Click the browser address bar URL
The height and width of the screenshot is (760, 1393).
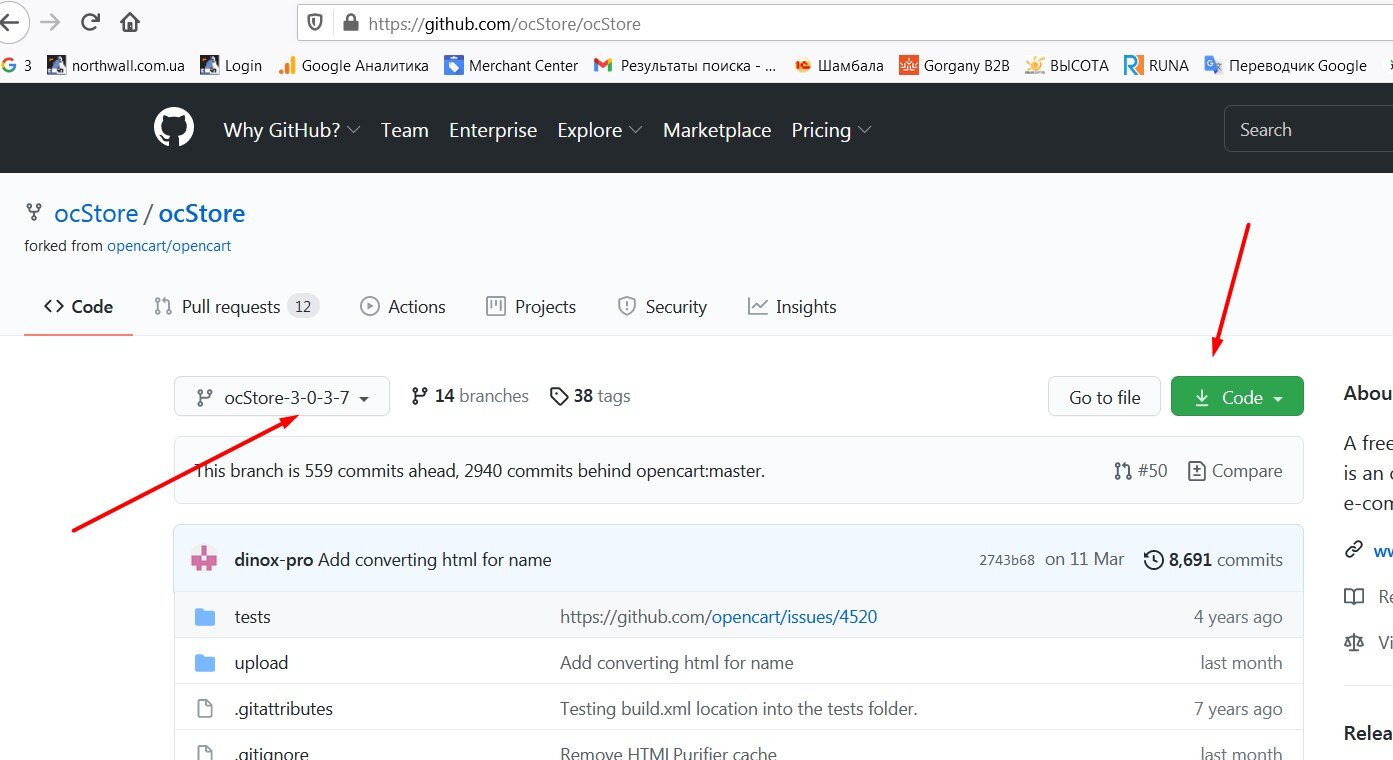point(505,23)
